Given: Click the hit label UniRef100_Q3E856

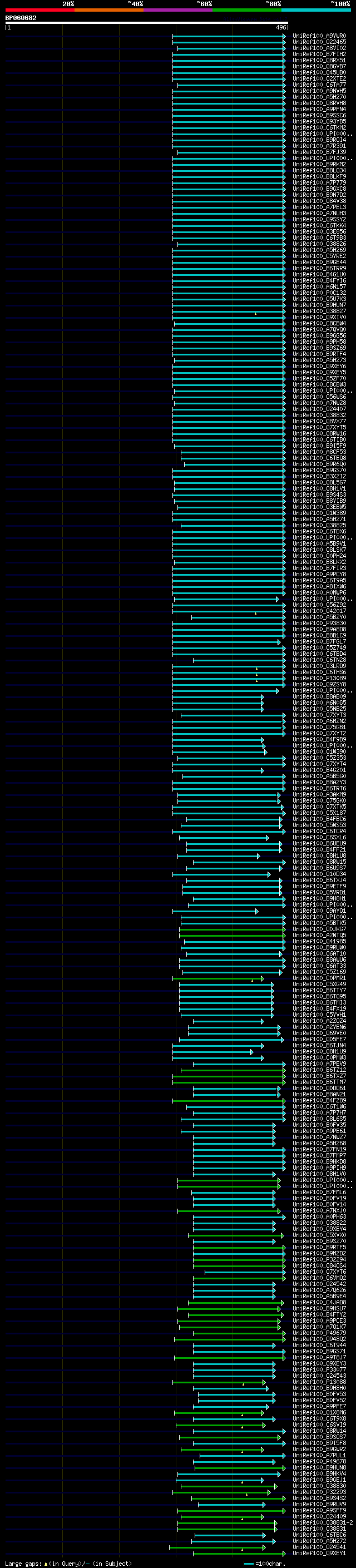Looking at the screenshot, I should [x=319, y=231].
